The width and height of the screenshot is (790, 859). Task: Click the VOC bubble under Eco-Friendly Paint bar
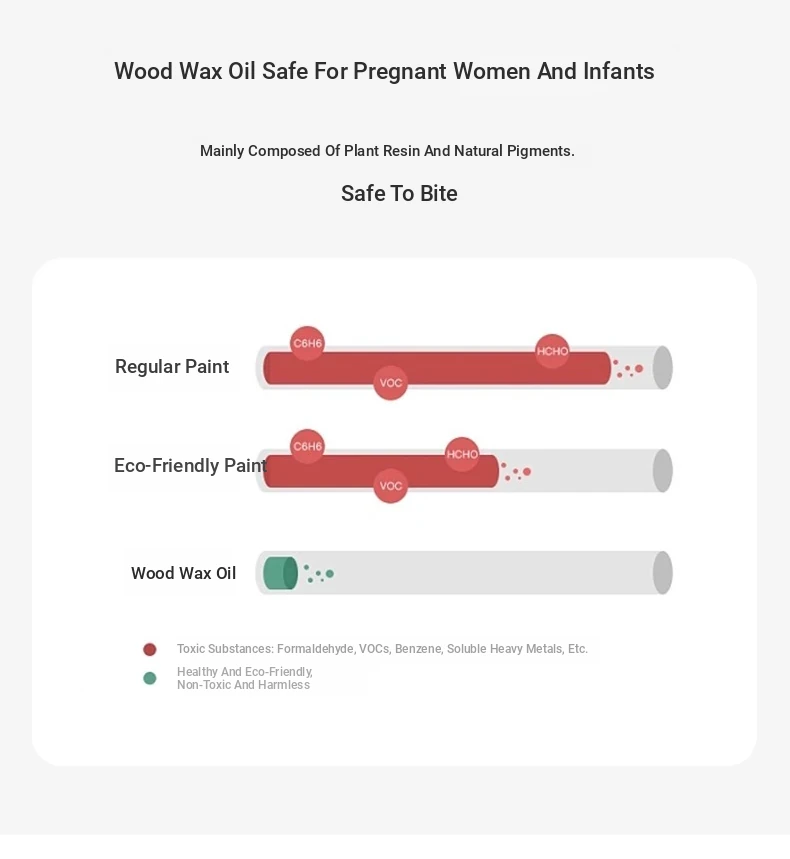[391, 486]
